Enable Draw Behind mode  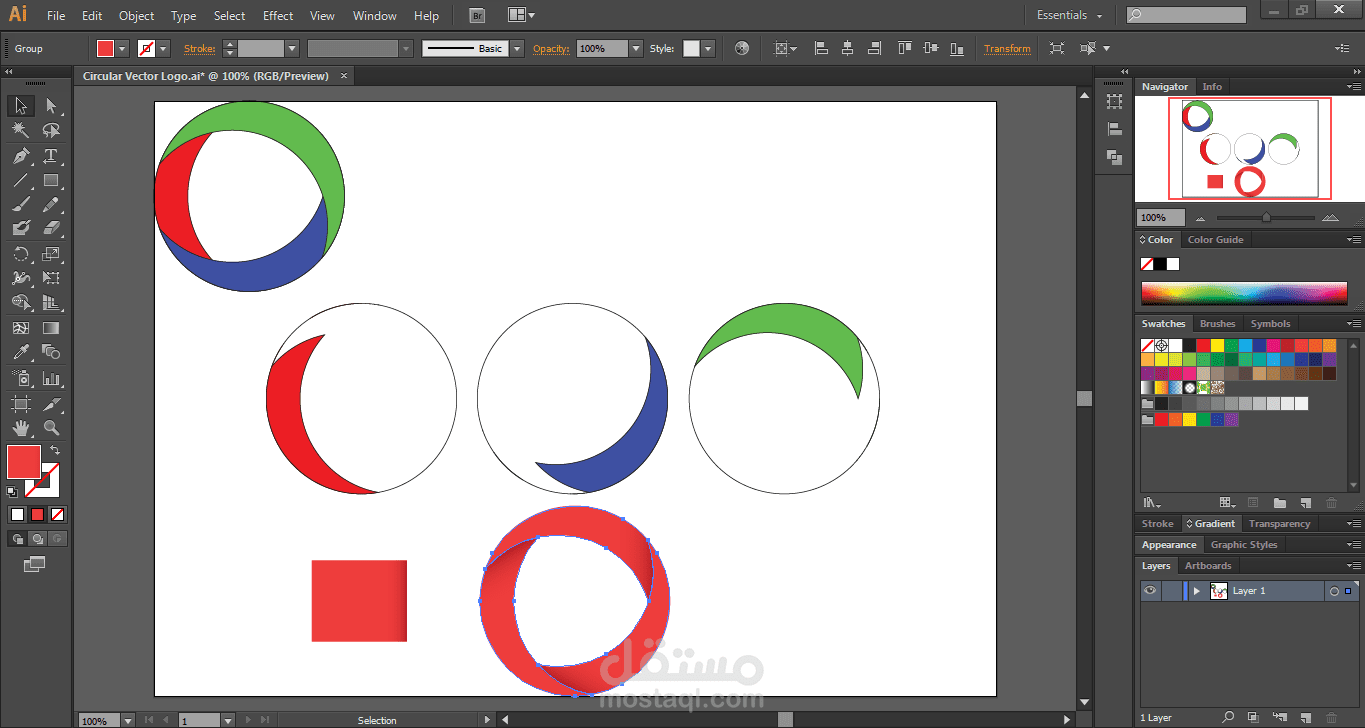tap(38, 538)
